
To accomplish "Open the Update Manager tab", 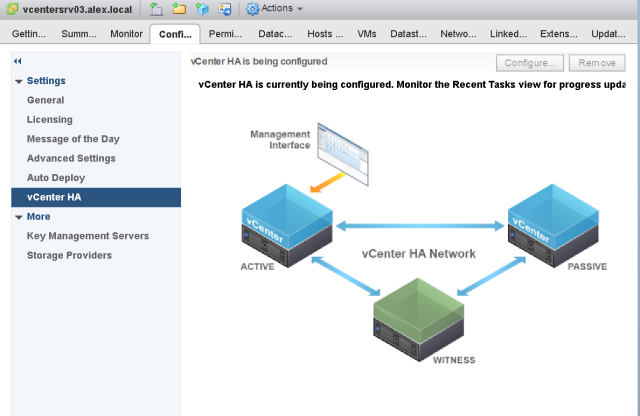I will coord(608,34).
